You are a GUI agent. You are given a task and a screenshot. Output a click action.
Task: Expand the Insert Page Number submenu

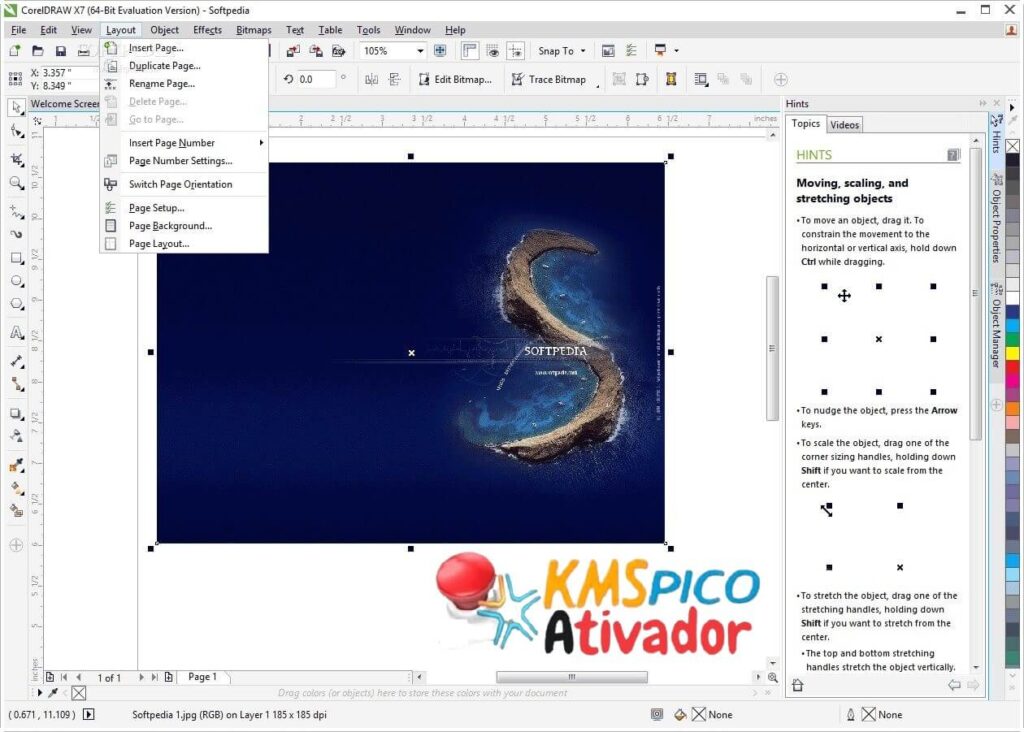(261, 142)
